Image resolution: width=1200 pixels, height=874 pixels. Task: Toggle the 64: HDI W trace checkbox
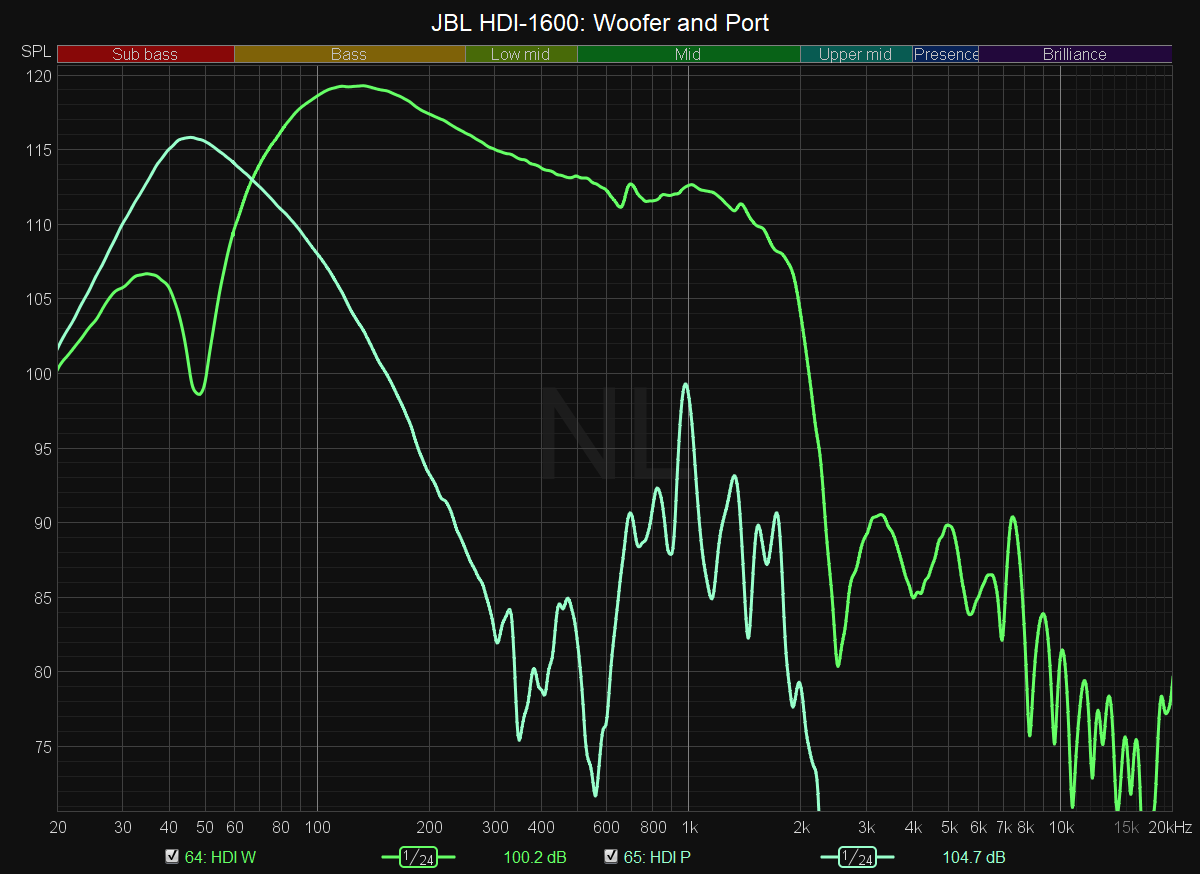tap(171, 856)
